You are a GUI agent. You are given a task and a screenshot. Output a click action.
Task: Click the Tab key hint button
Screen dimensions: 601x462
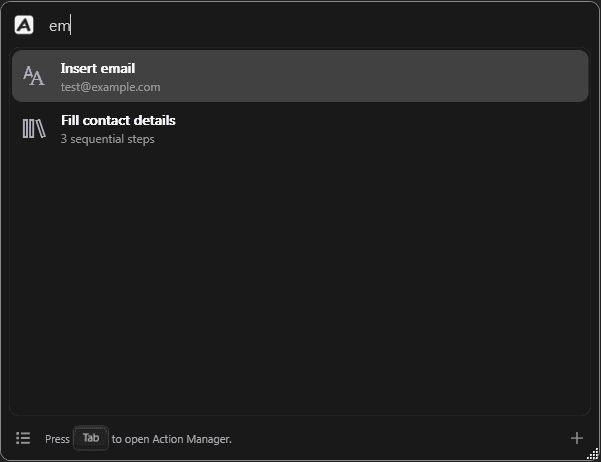91,438
